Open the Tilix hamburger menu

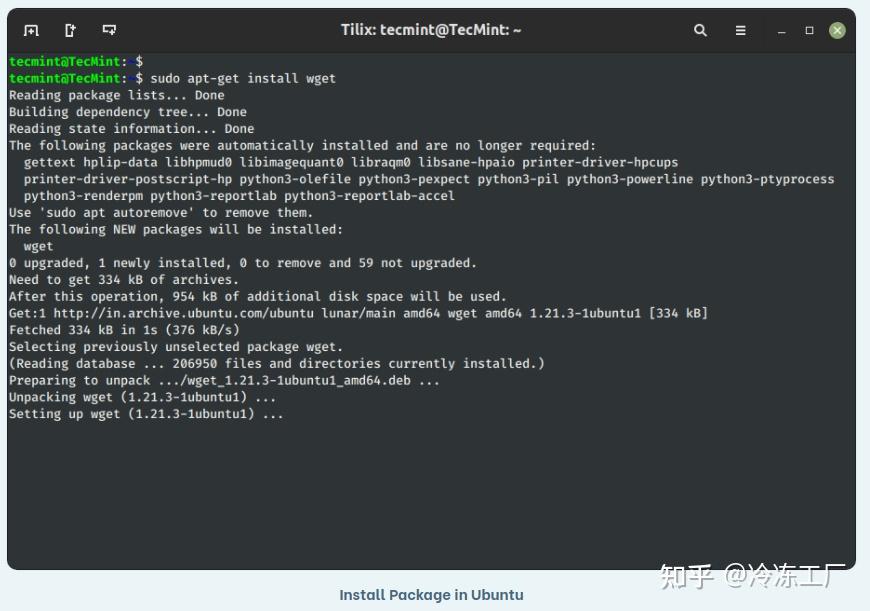[x=740, y=31]
